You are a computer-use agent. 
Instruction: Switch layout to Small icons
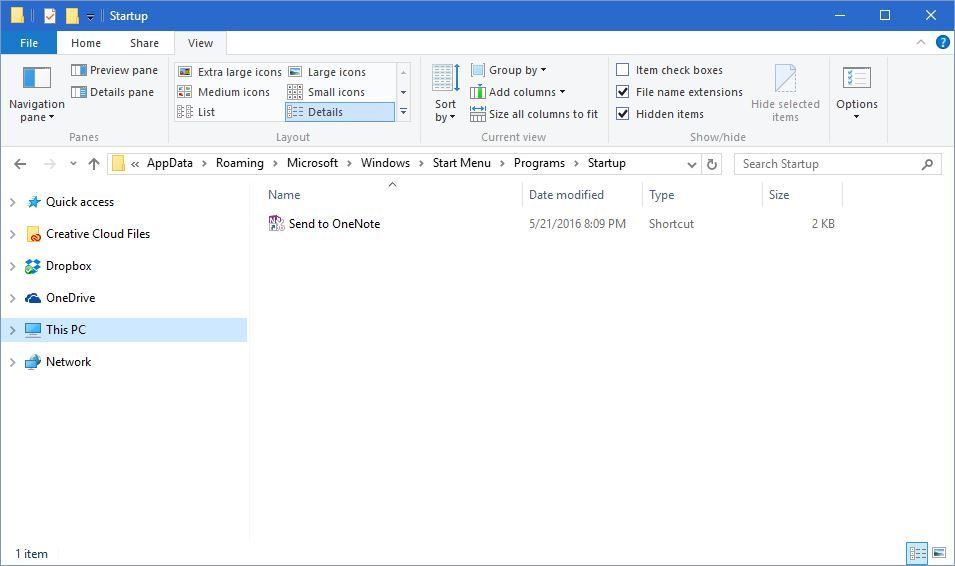(326, 92)
